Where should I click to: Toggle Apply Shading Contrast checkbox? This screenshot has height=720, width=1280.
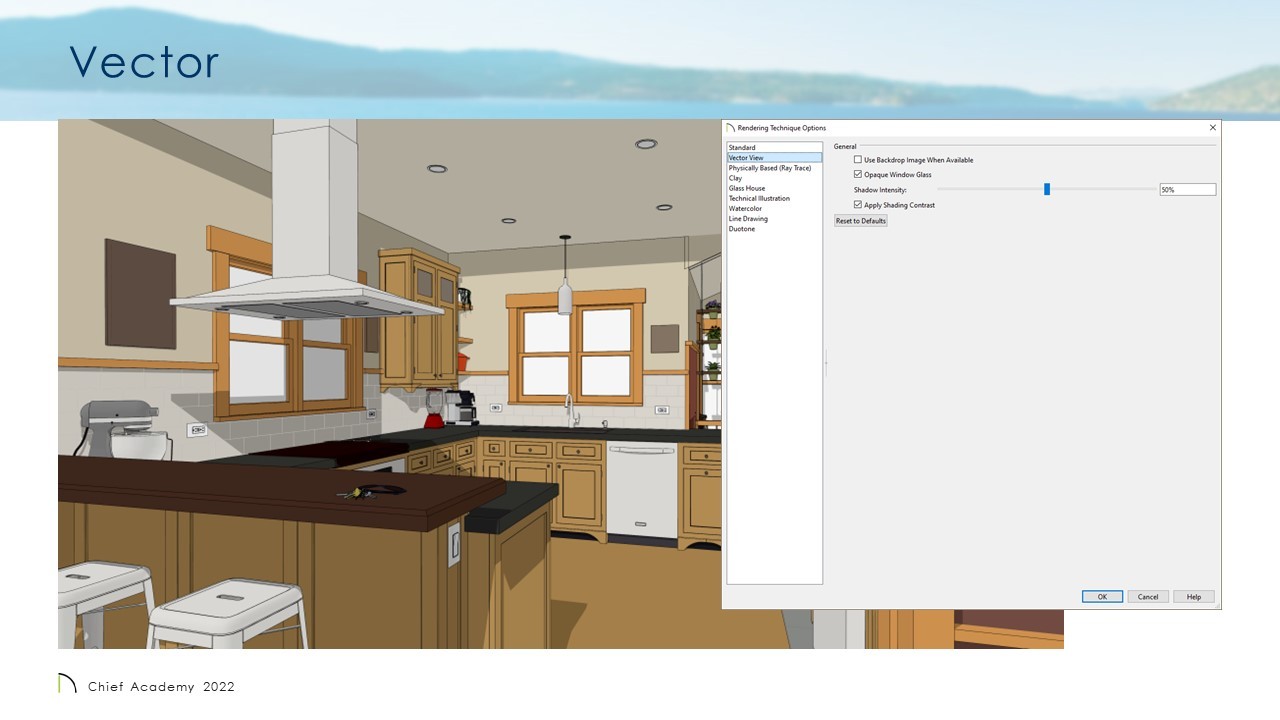858,205
